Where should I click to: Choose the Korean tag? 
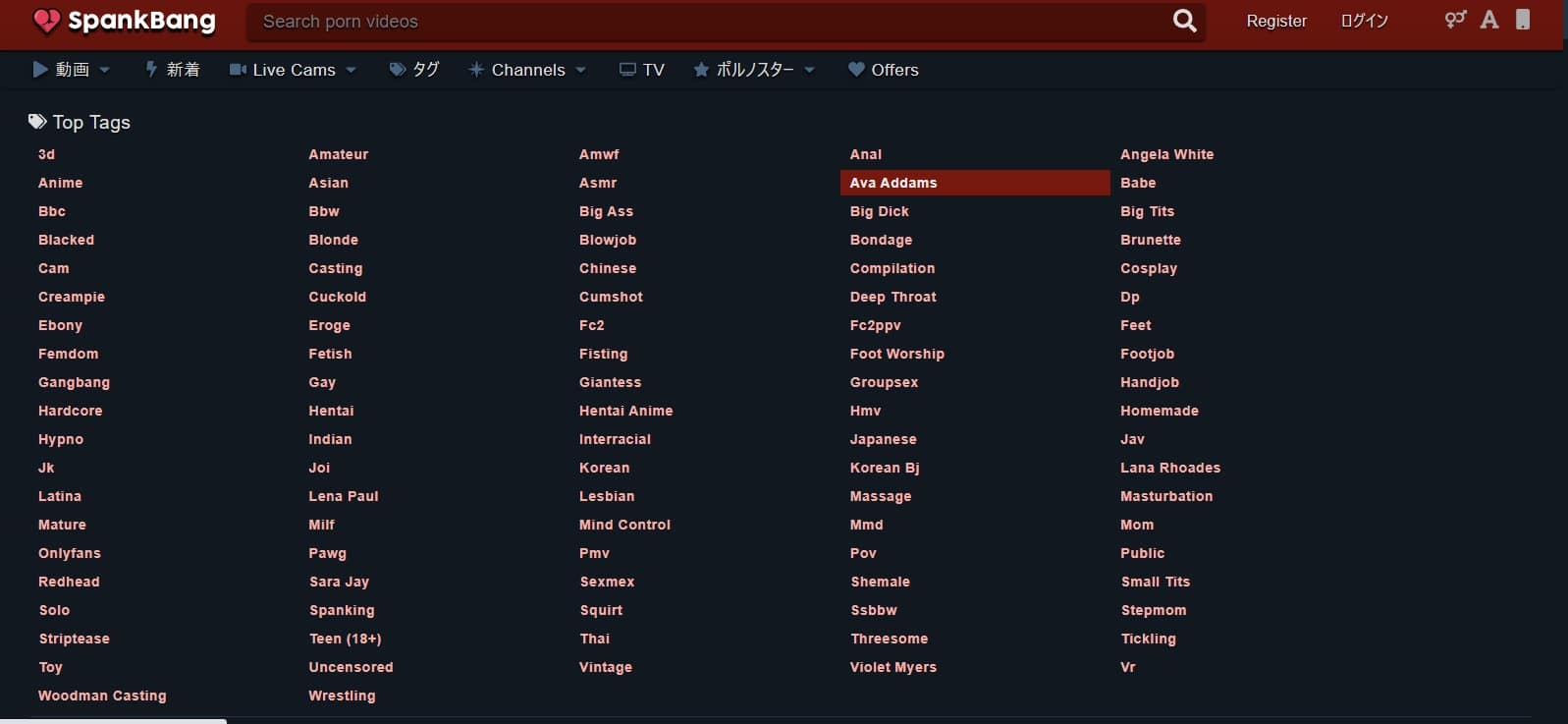[x=604, y=468]
